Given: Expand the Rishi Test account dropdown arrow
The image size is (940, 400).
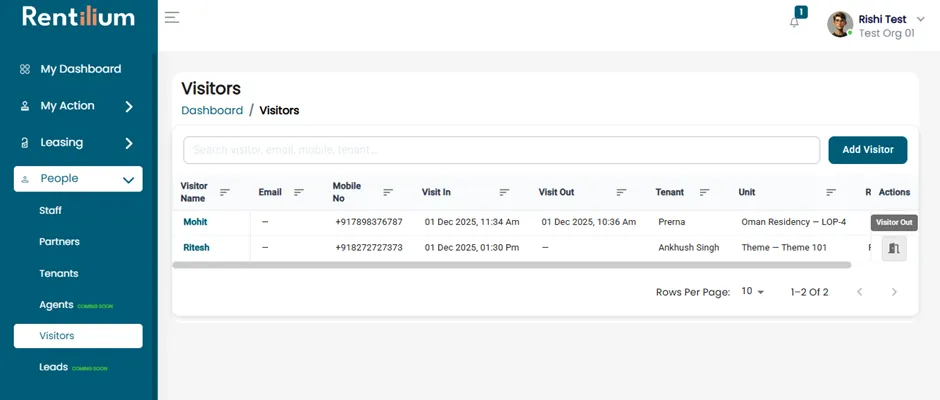Looking at the screenshot, I should [x=921, y=19].
